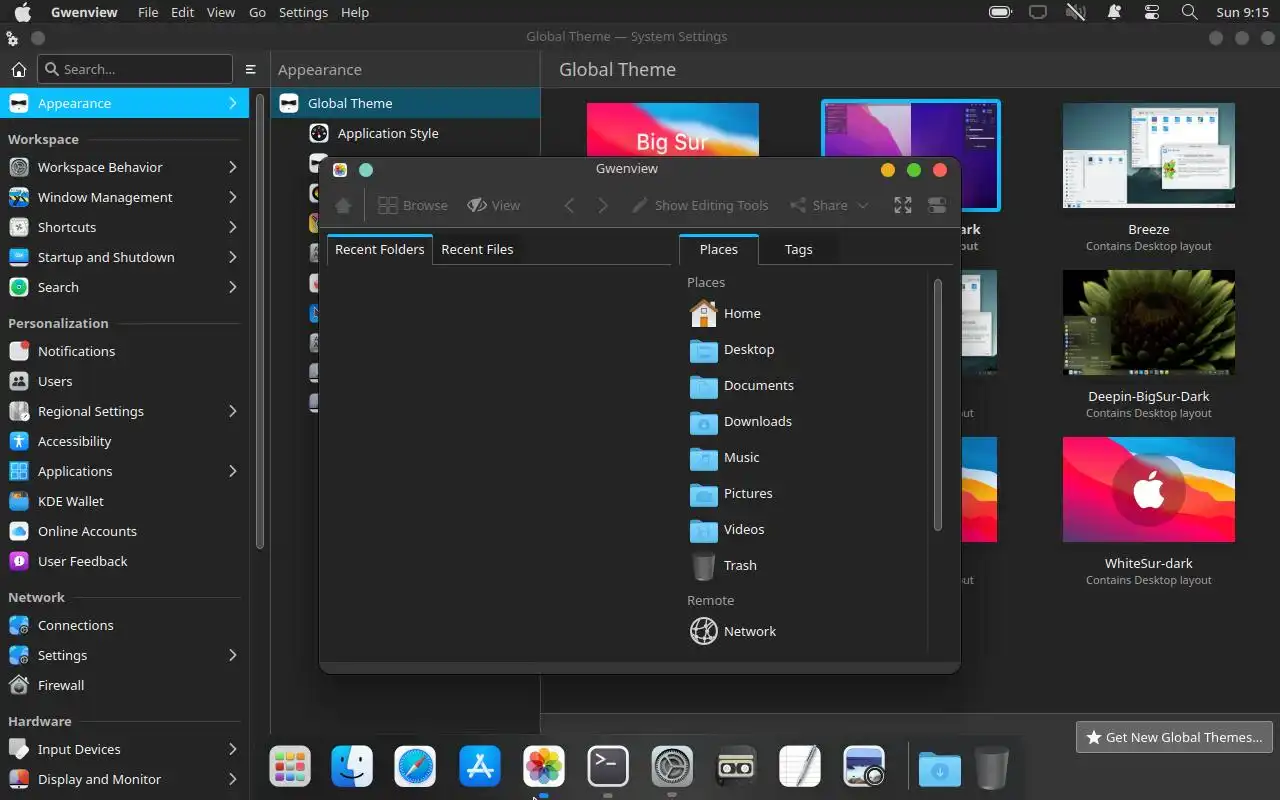
Task: Expand Input Devices chevron
Action: [x=232, y=749]
